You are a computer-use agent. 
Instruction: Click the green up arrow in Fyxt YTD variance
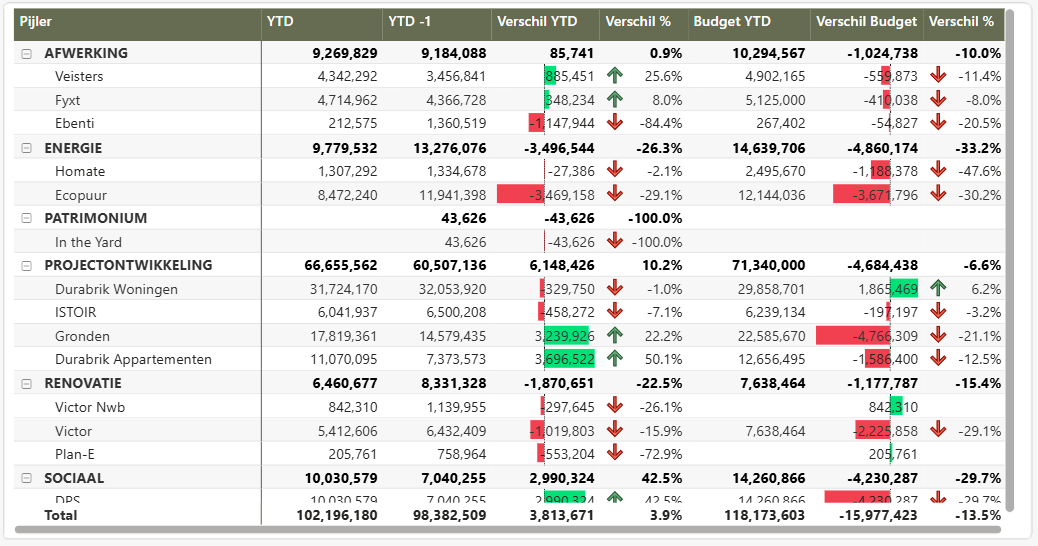pyautogui.click(x=614, y=100)
